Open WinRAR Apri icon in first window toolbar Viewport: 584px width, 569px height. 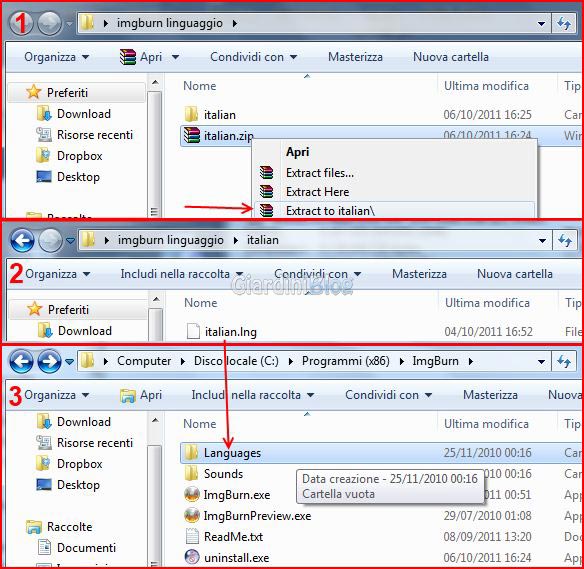128,57
